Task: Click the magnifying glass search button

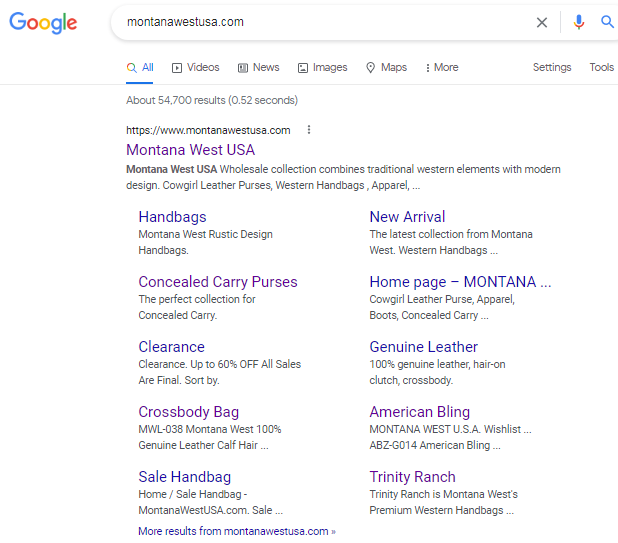Action: tap(607, 22)
